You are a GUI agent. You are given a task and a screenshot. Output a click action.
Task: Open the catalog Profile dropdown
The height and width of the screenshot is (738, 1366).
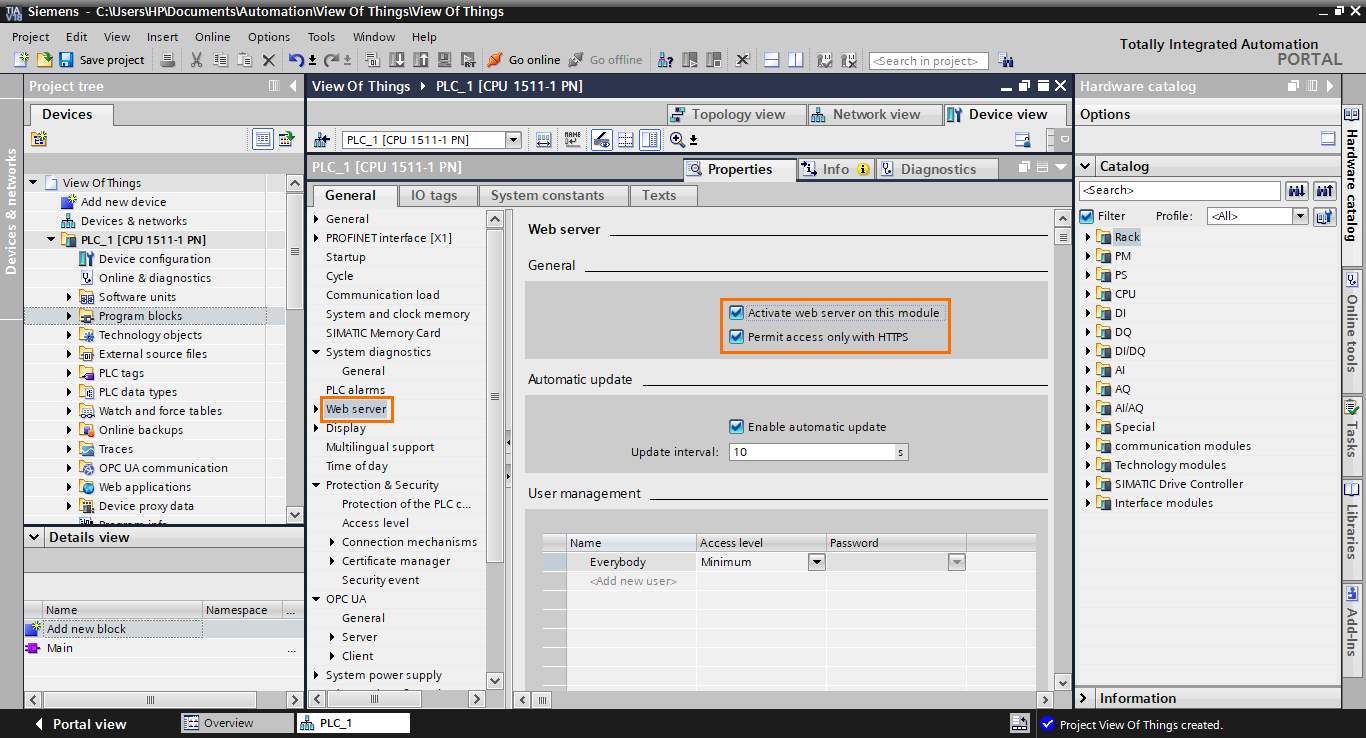click(x=1300, y=216)
